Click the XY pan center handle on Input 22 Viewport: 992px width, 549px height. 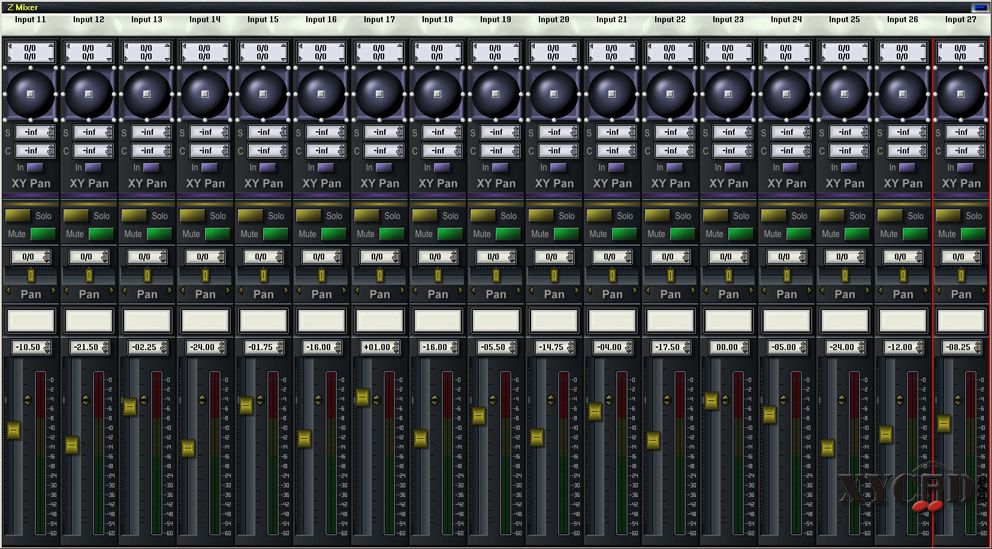click(671, 94)
